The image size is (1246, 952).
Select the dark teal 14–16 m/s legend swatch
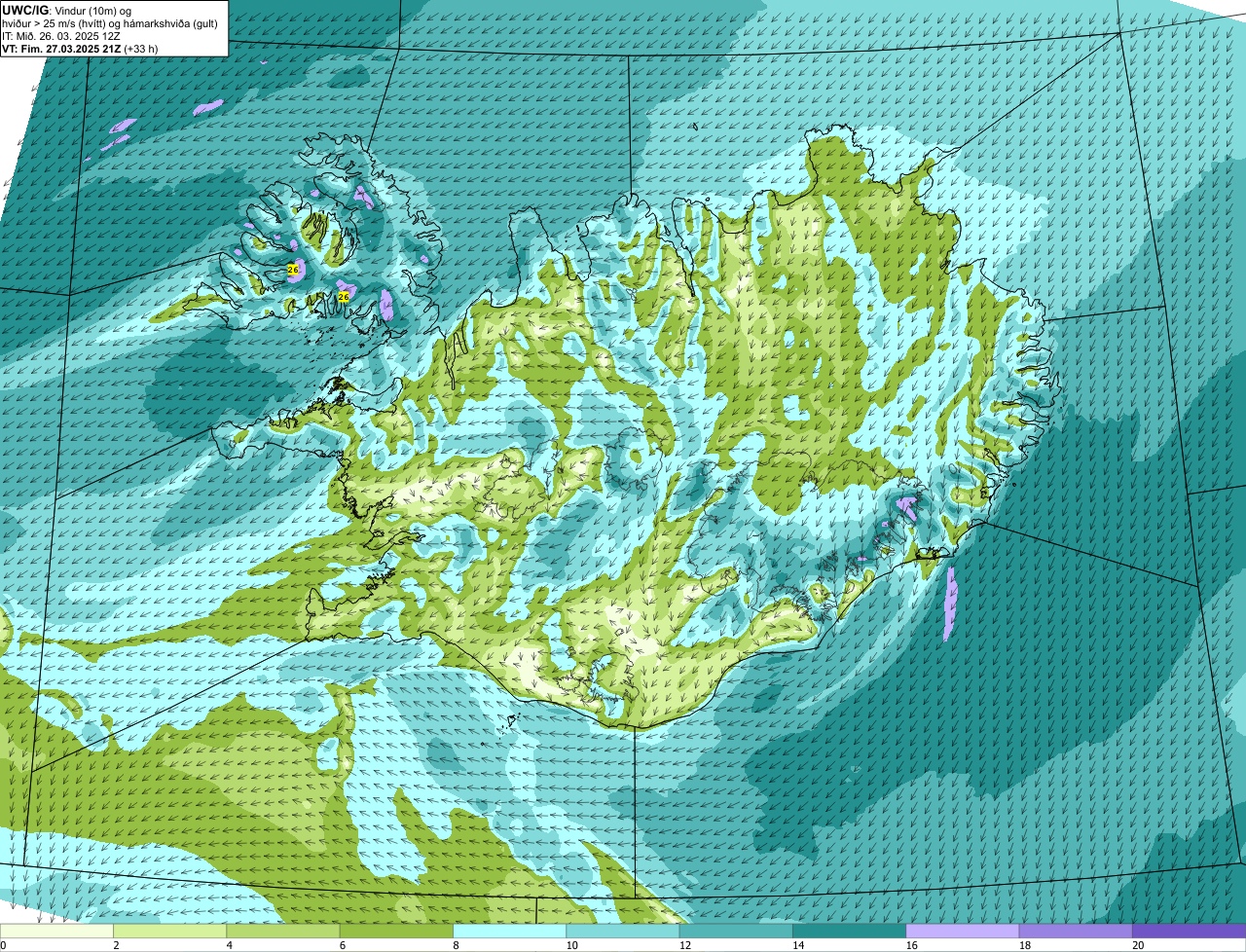pos(850,932)
